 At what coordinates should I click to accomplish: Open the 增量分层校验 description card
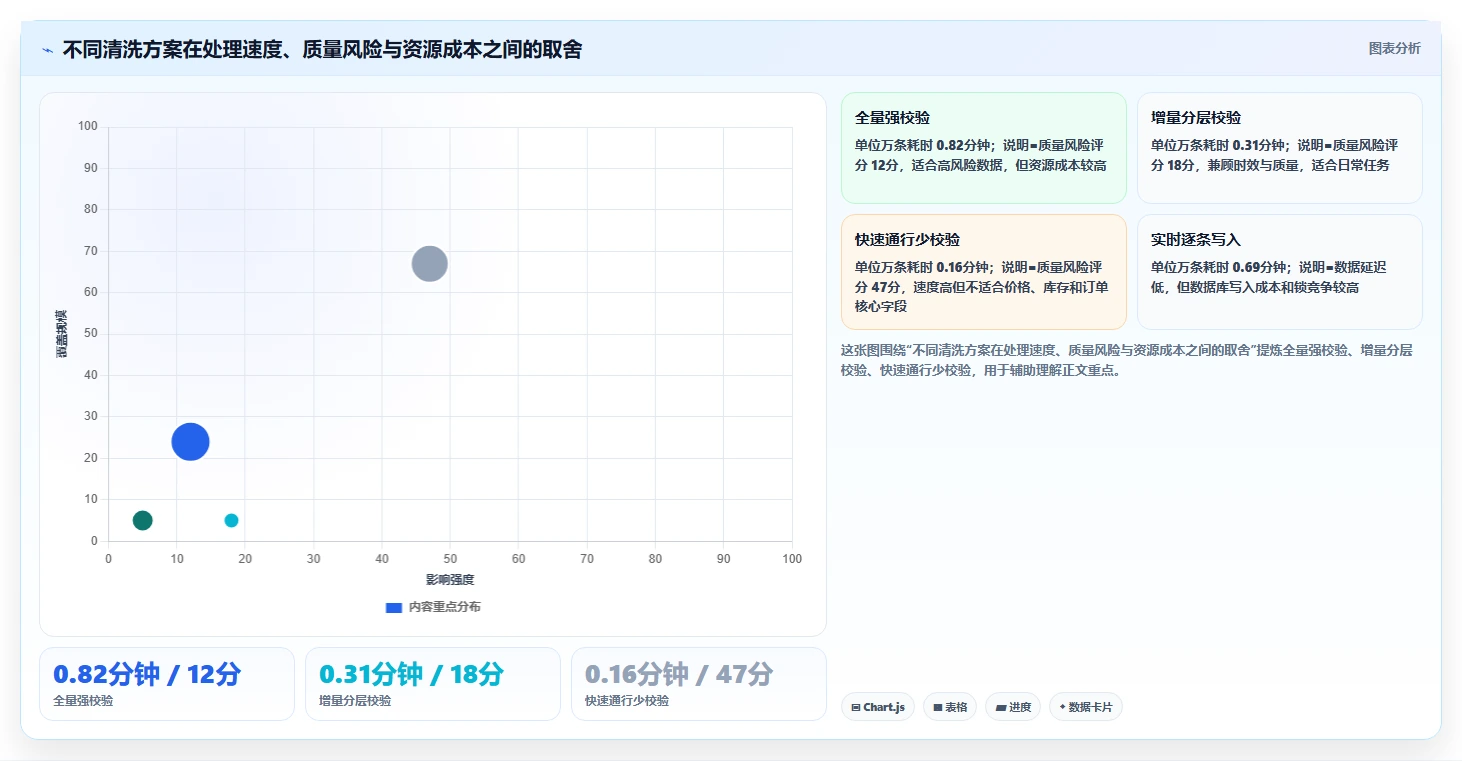[1279, 148]
